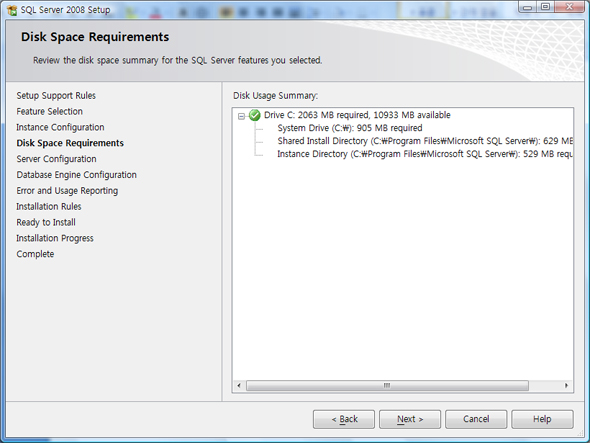
Task: Select Error and Usage Reporting step
Action: point(67,191)
